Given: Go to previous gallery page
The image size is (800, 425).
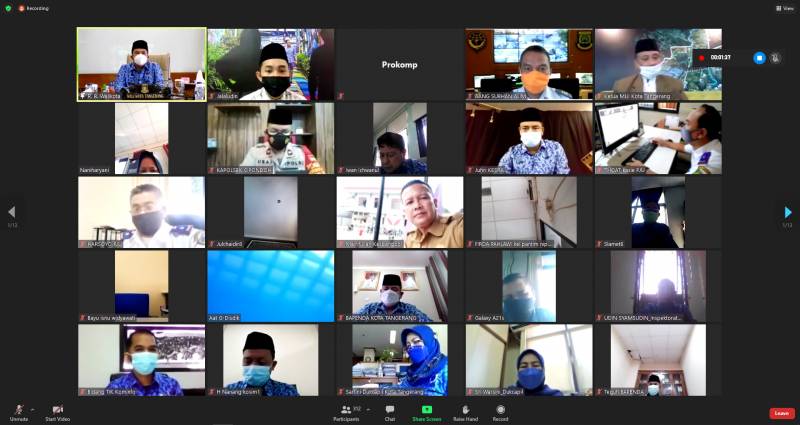Looking at the screenshot, I should 12,212.
